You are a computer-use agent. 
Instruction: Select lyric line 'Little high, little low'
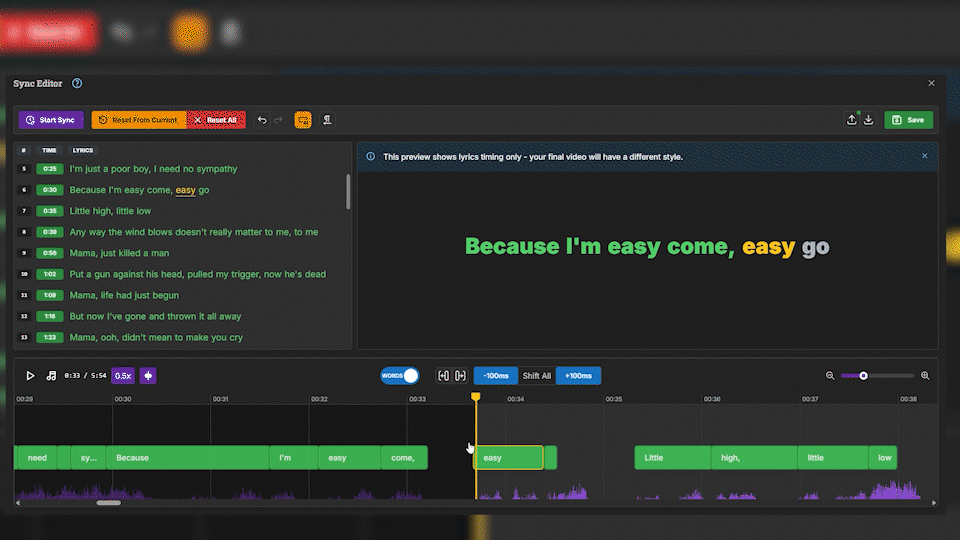point(110,211)
